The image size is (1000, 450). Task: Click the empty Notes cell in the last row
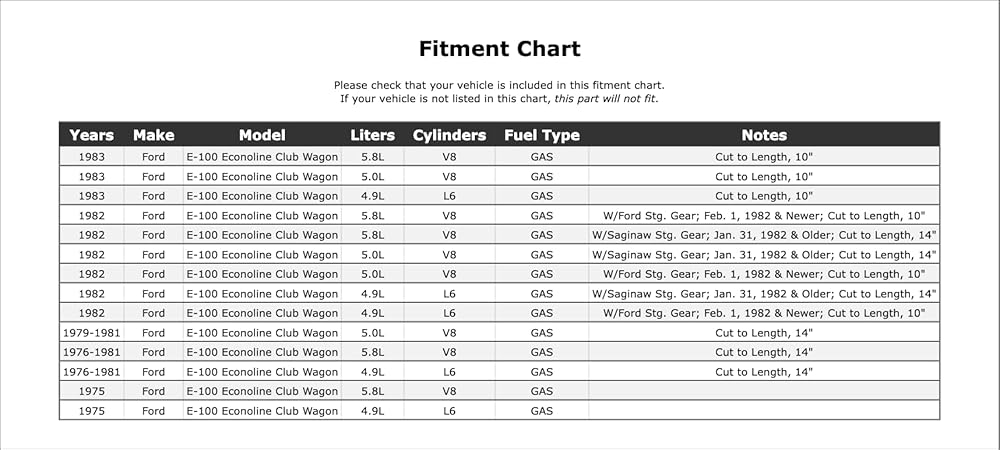(764, 410)
